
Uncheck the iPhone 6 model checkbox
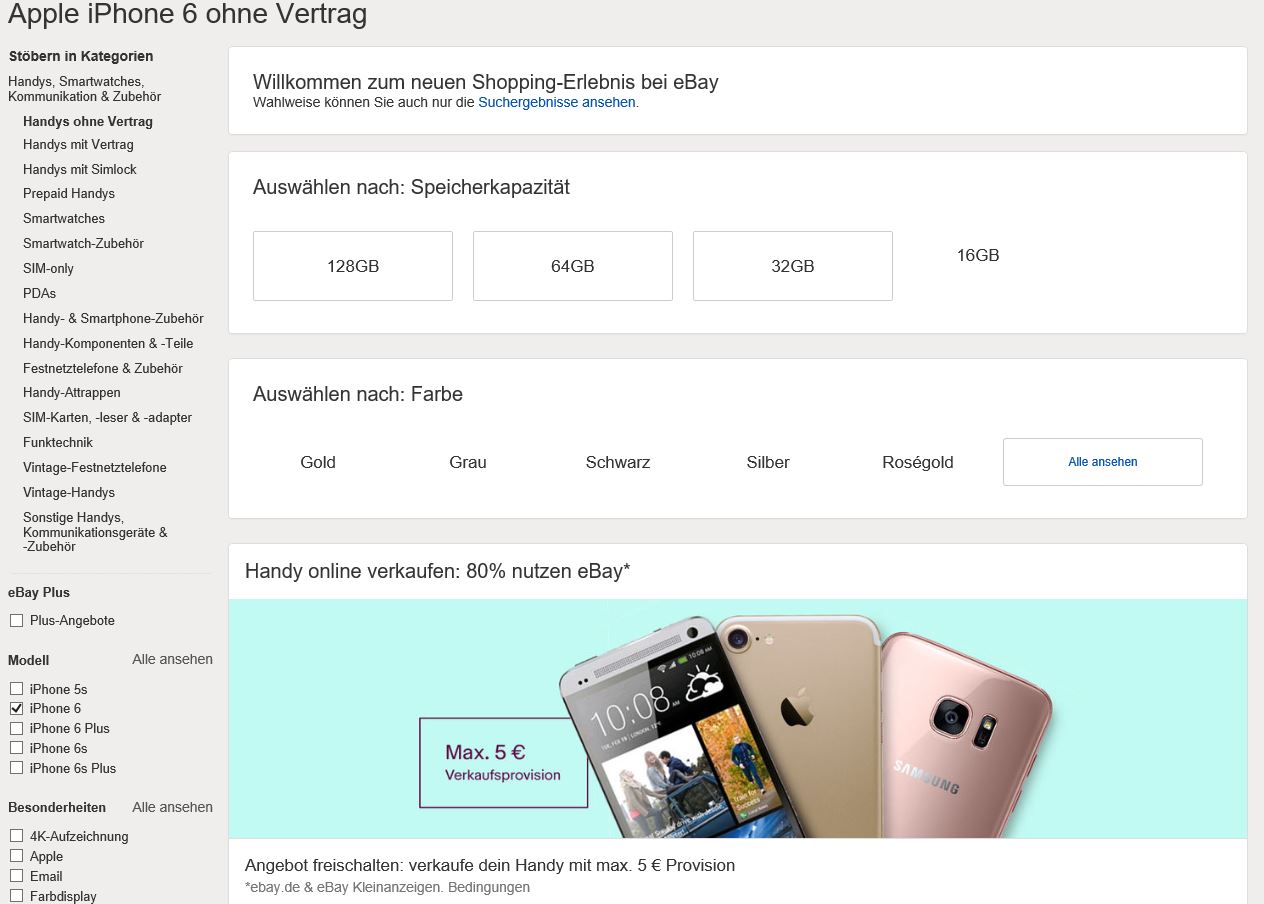(x=16, y=708)
